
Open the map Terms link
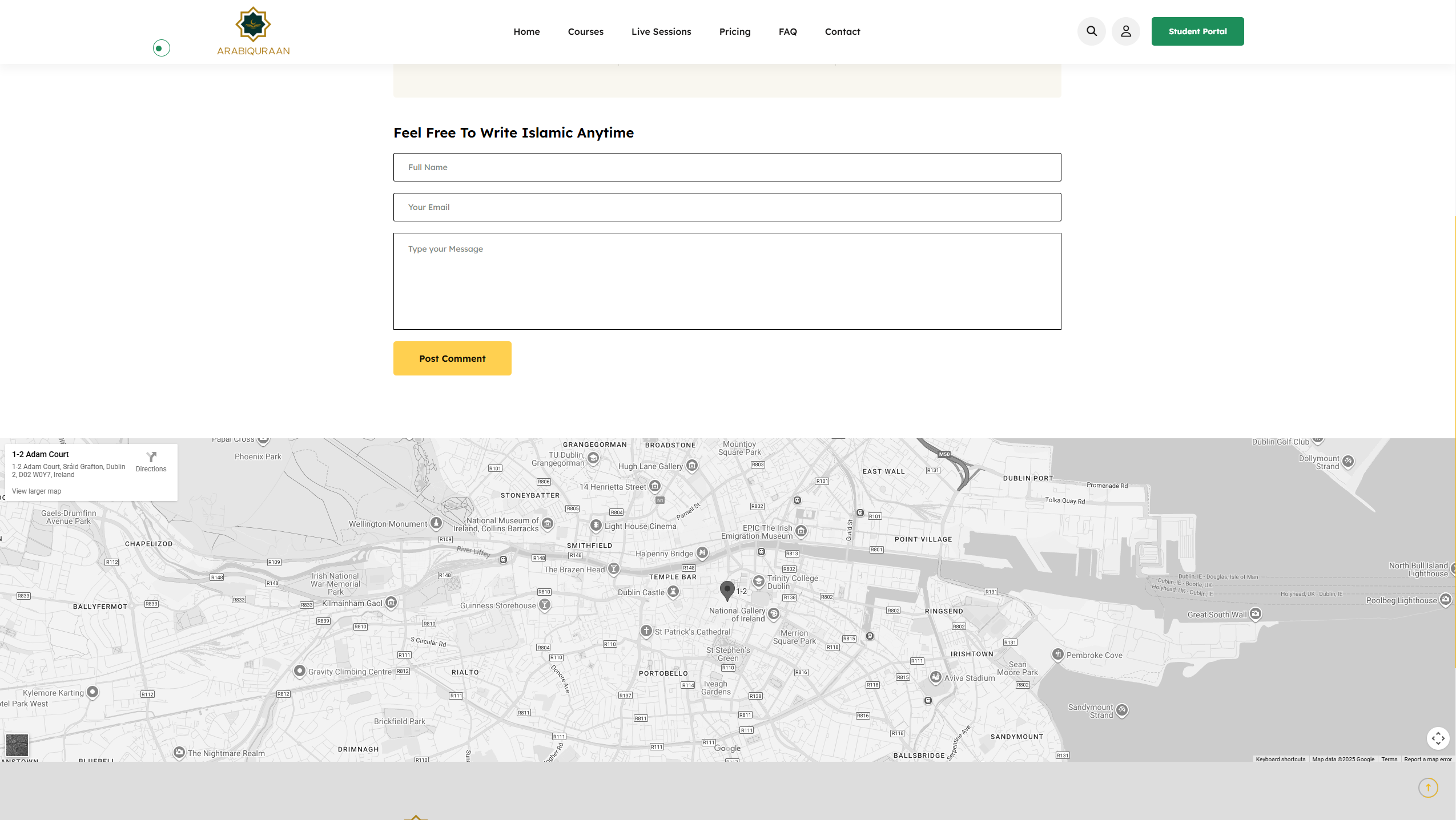1389,759
